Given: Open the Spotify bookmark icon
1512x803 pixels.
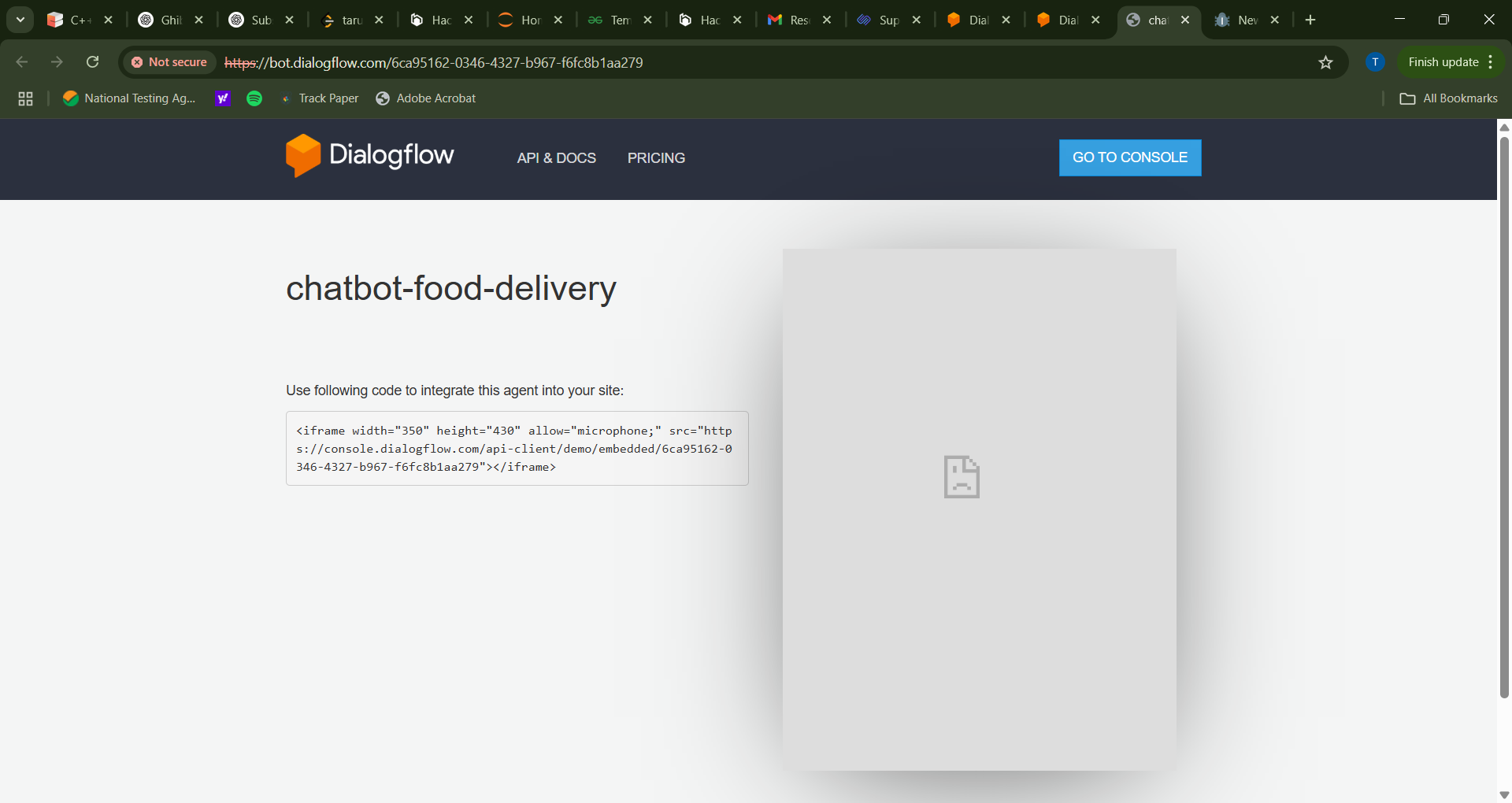Looking at the screenshot, I should pos(254,98).
